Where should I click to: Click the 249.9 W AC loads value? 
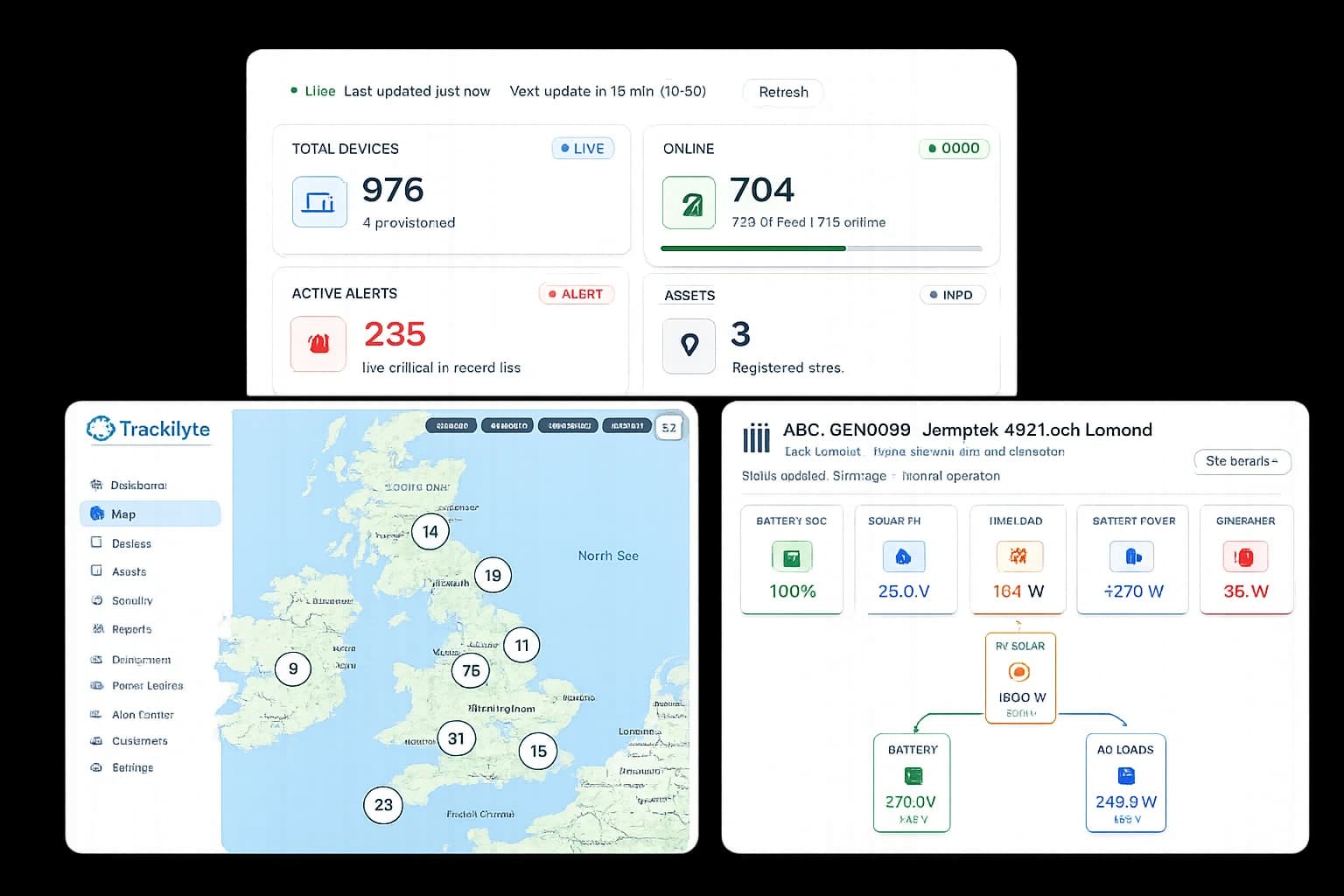(x=1126, y=801)
